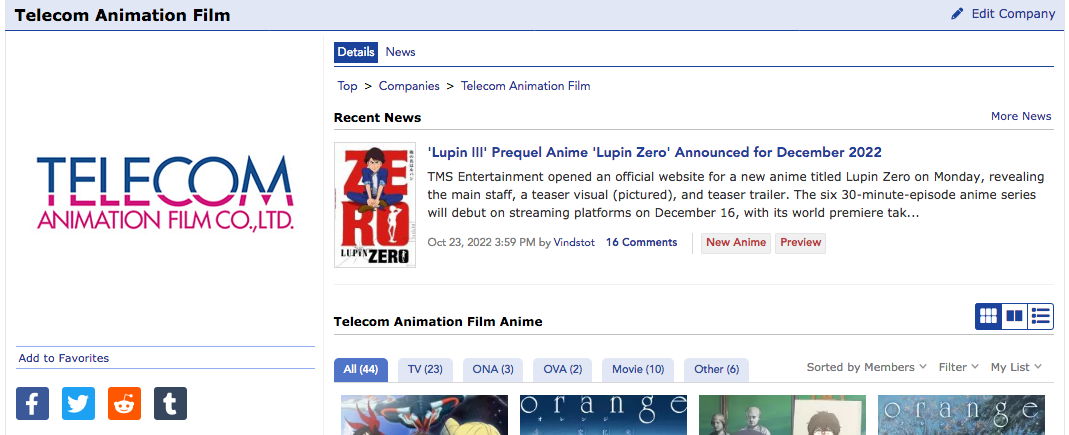Share page on Facebook icon
This screenshot has width=1069, height=435.
tap(32, 404)
